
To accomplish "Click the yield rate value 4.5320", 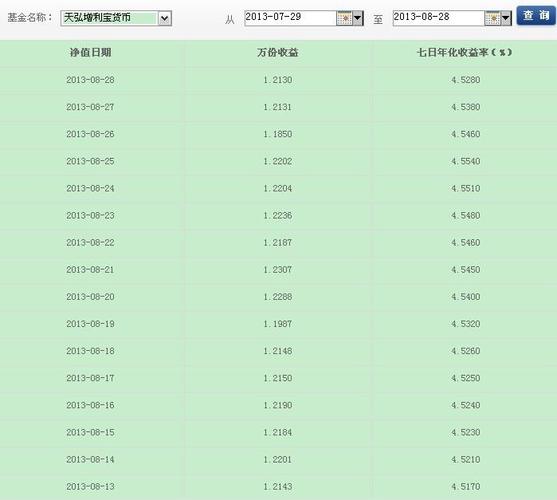I will (466, 324).
